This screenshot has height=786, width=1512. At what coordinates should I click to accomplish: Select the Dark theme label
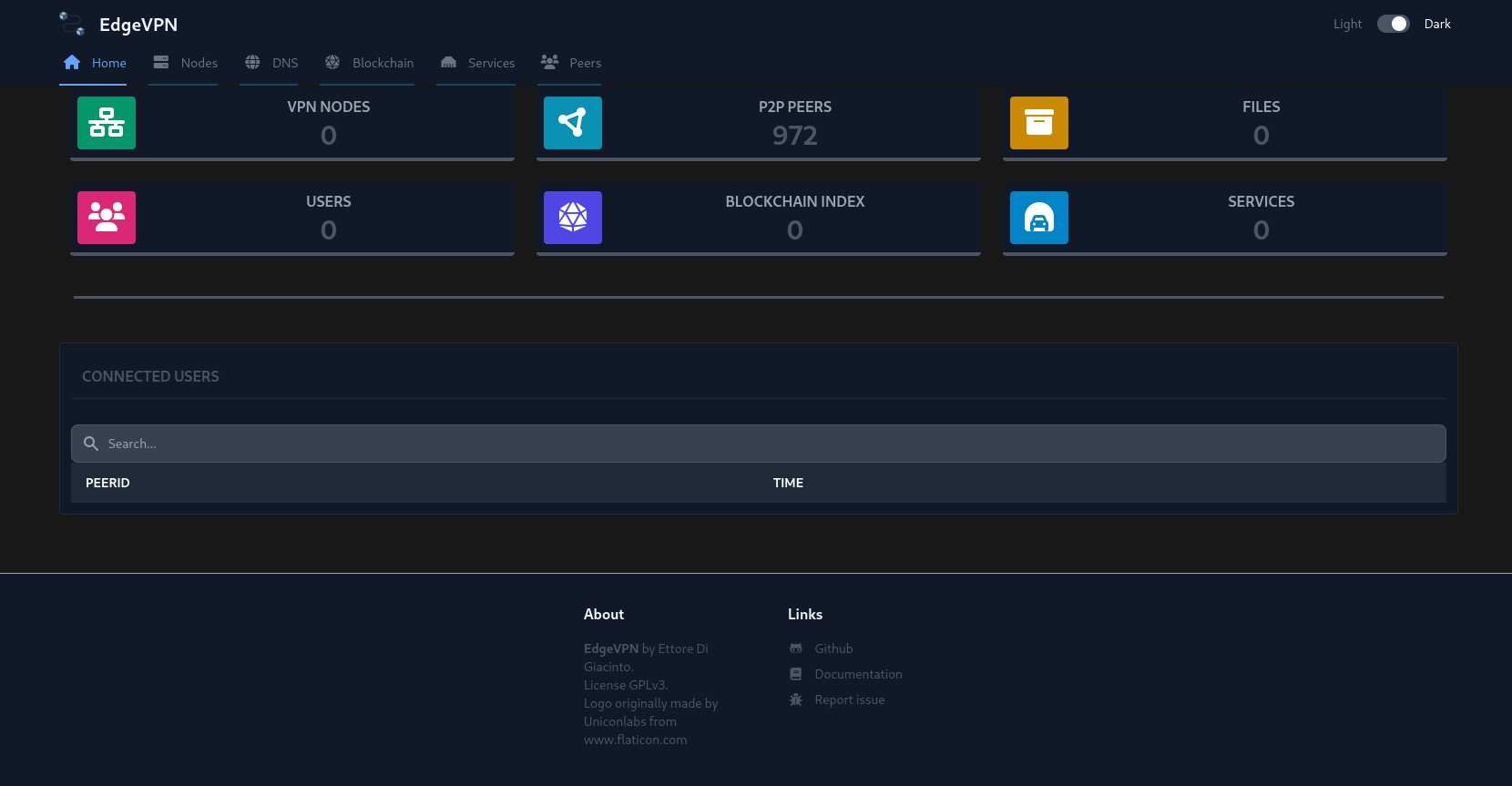pyautogui.click(x=1437, y=24)
